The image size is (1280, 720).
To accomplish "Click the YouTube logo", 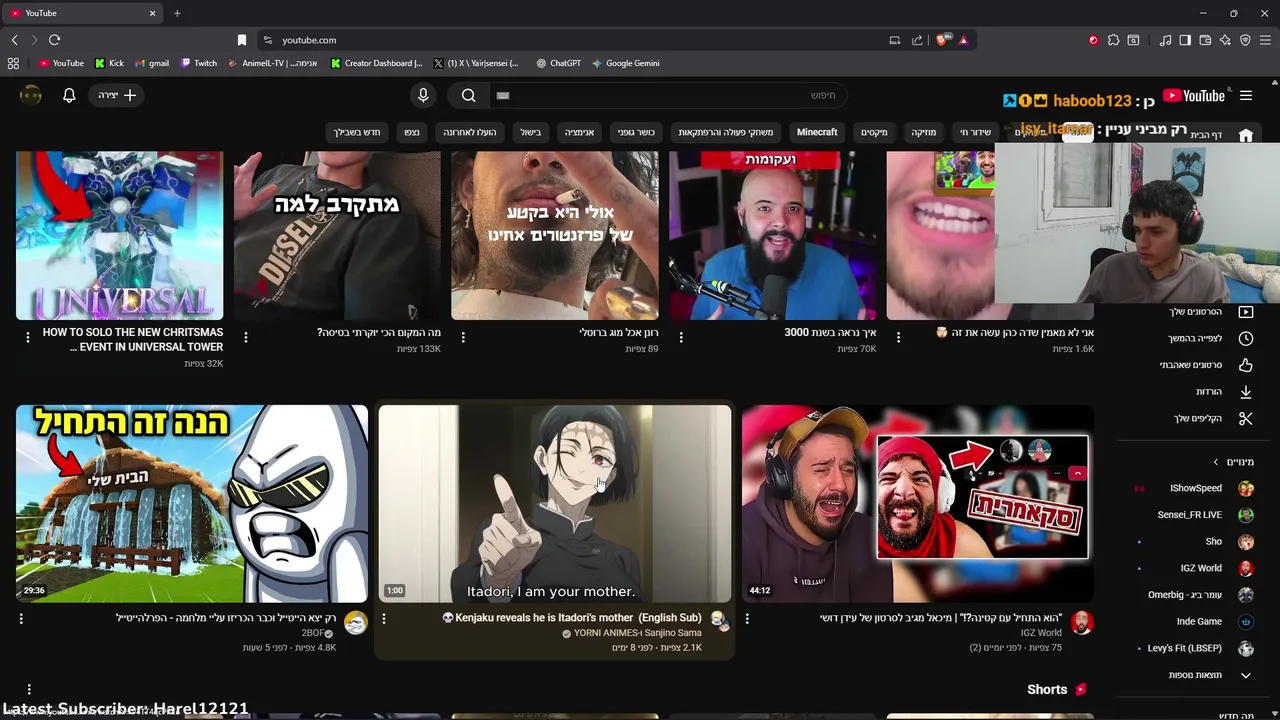I will pyautogui.click(x=1195, y=96).
